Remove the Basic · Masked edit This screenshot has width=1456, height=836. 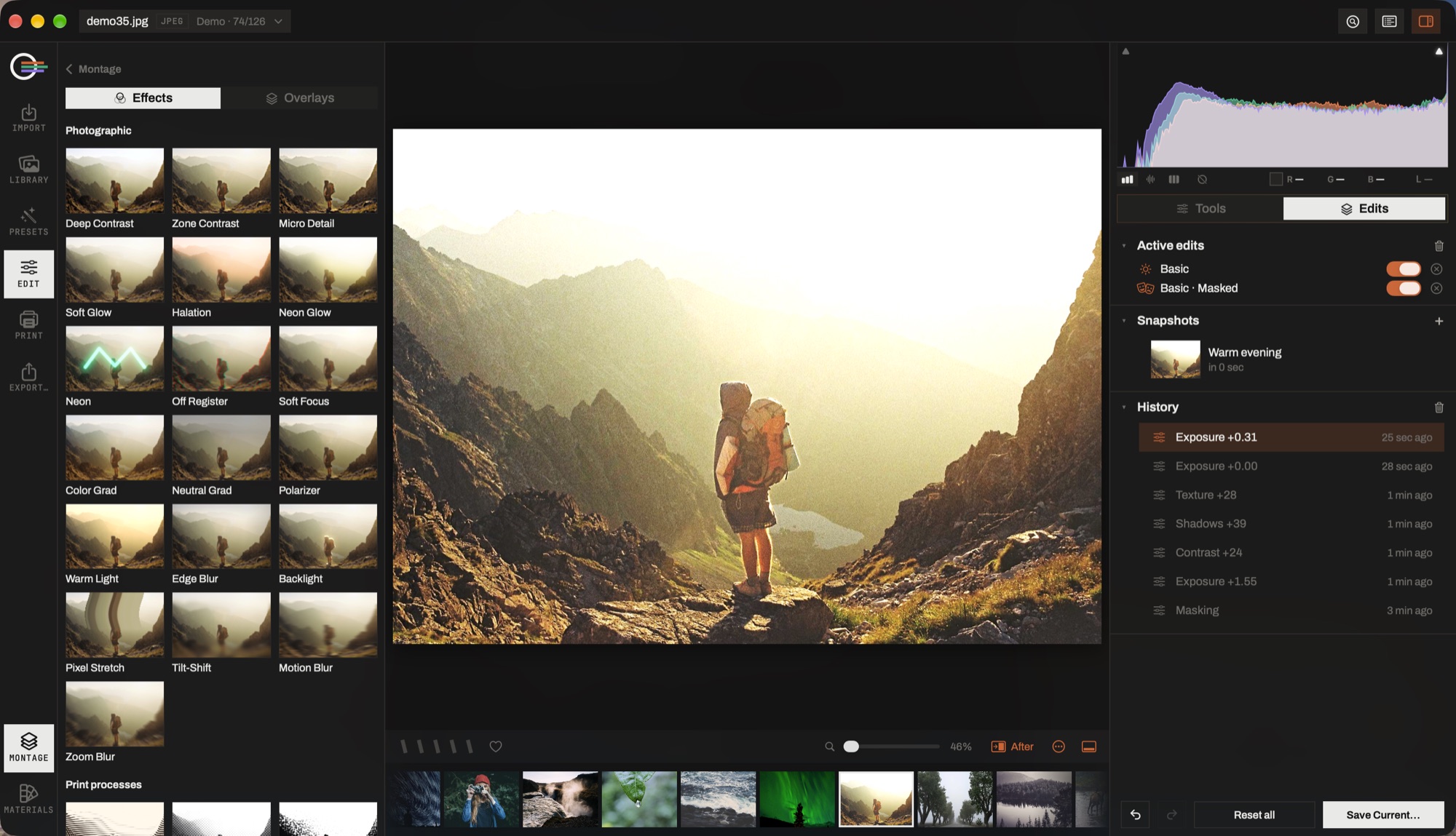1436,288
